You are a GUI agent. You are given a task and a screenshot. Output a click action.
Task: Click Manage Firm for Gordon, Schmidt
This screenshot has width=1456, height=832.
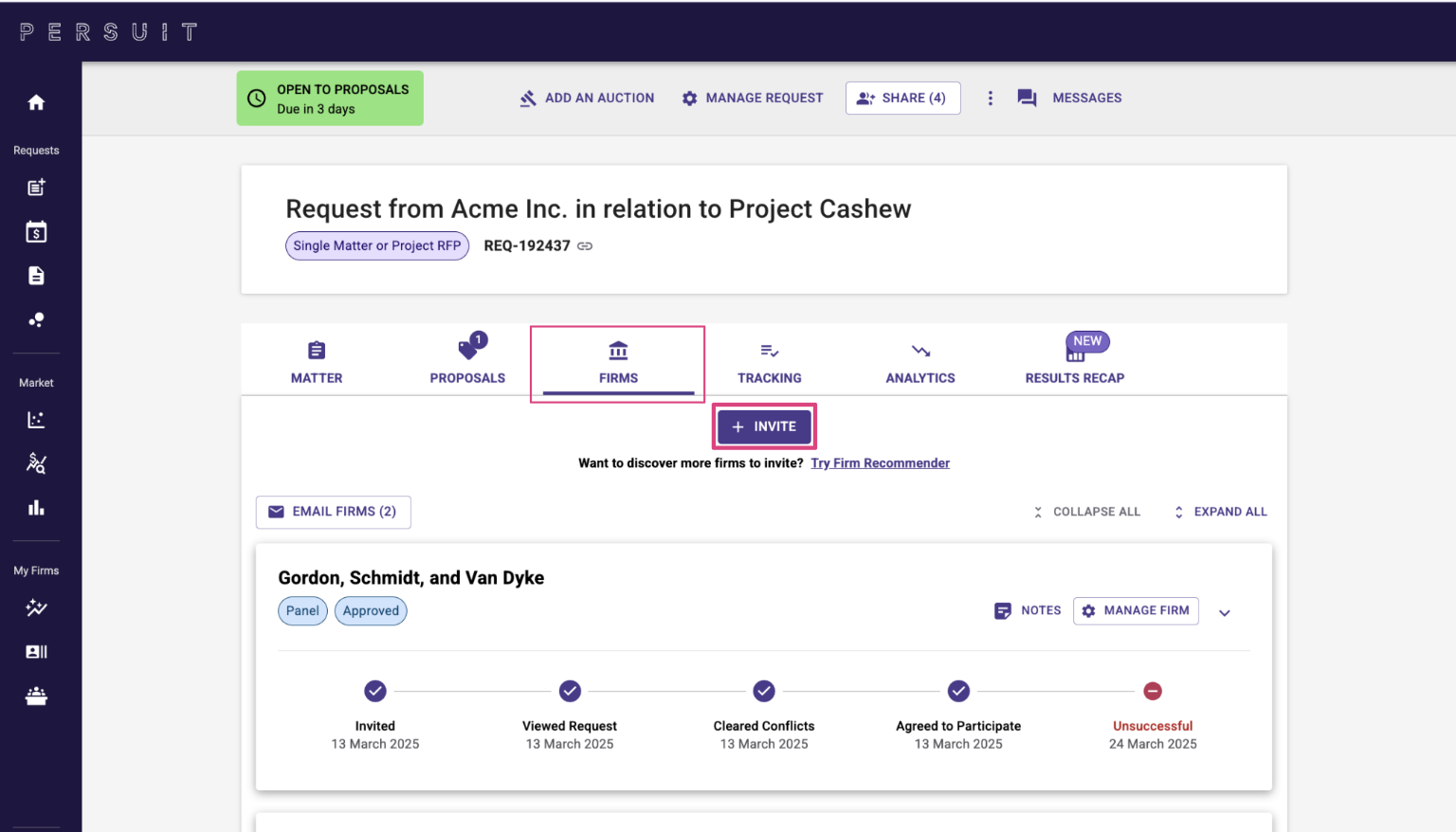tap(1136, 611)
